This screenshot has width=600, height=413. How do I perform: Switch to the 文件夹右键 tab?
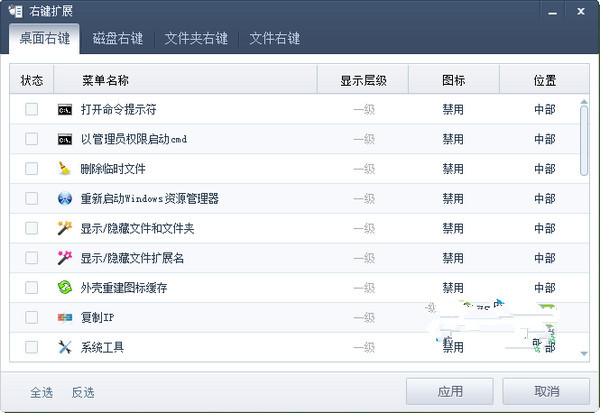196,39
